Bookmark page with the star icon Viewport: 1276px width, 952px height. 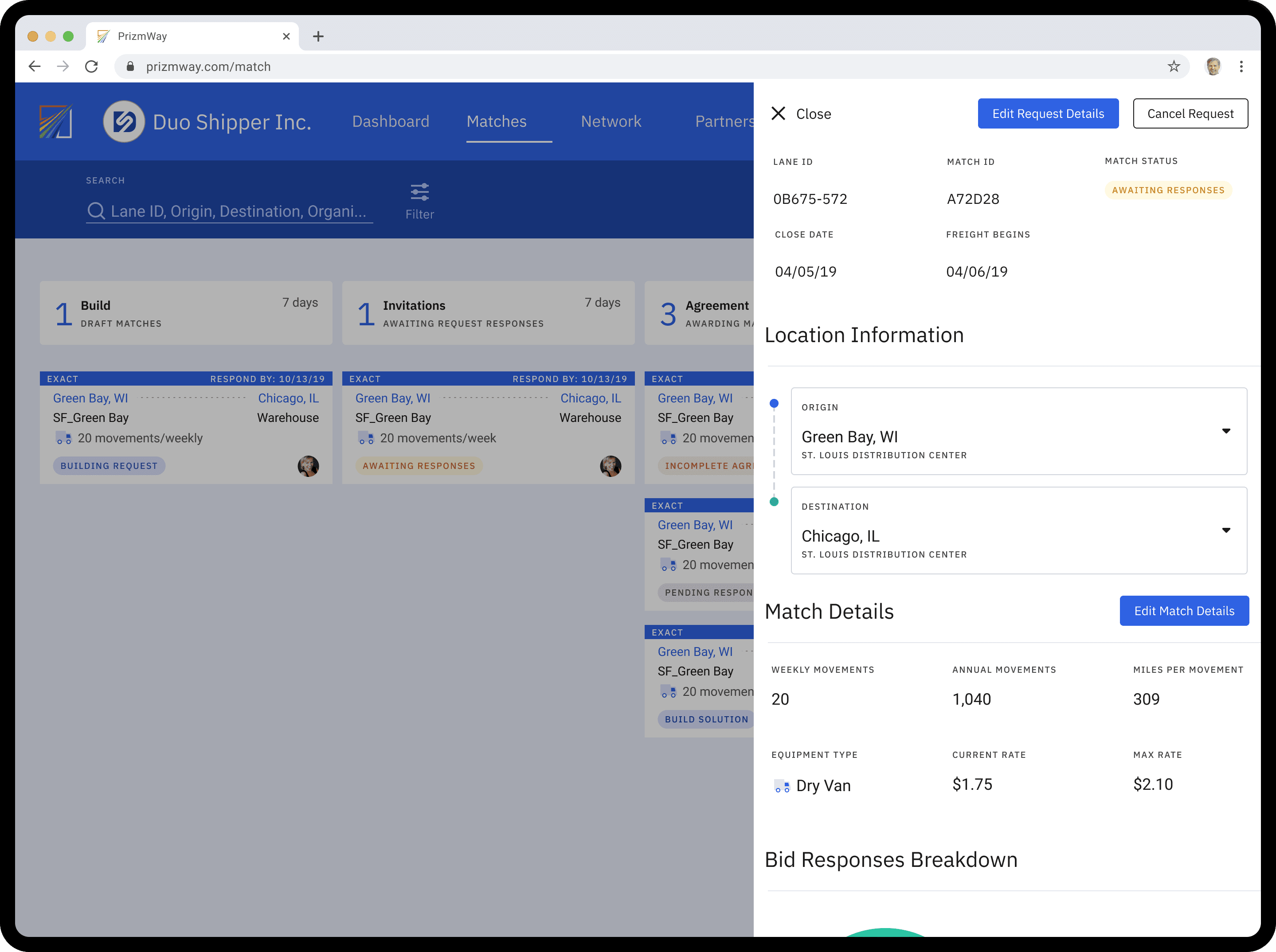pos(1174,66)
